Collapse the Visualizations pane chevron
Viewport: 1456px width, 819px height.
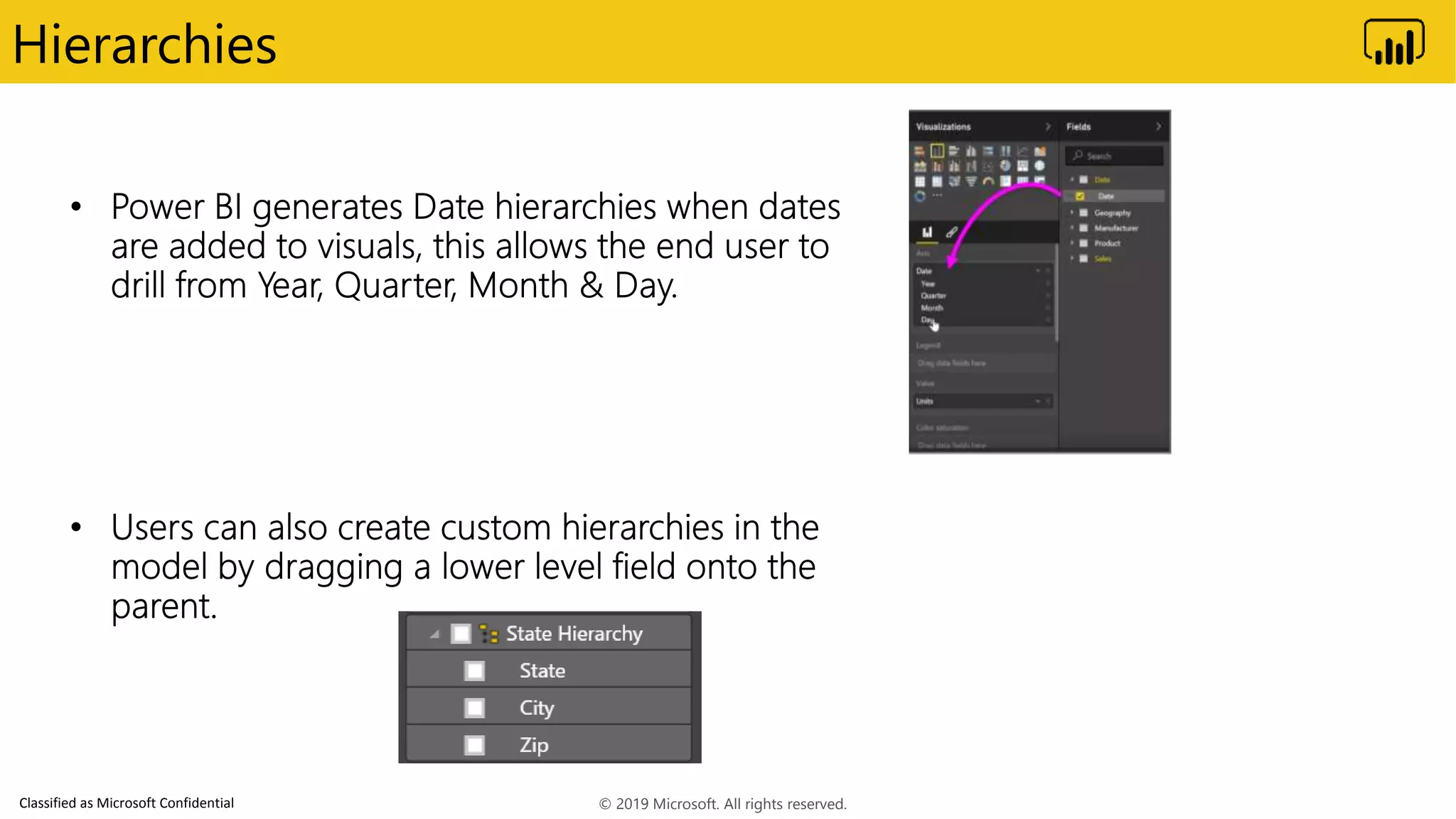point(1047,127)
